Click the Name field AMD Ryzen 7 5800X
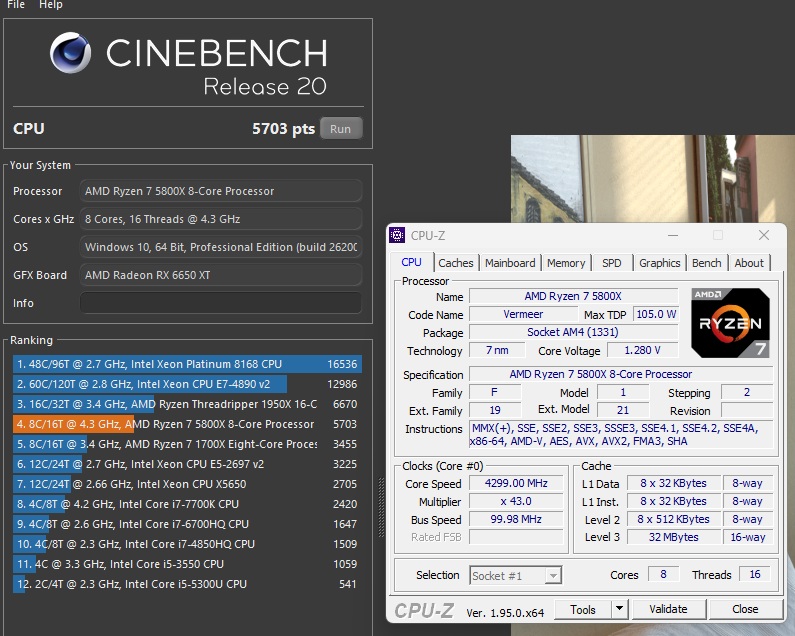 coord(573,296)
